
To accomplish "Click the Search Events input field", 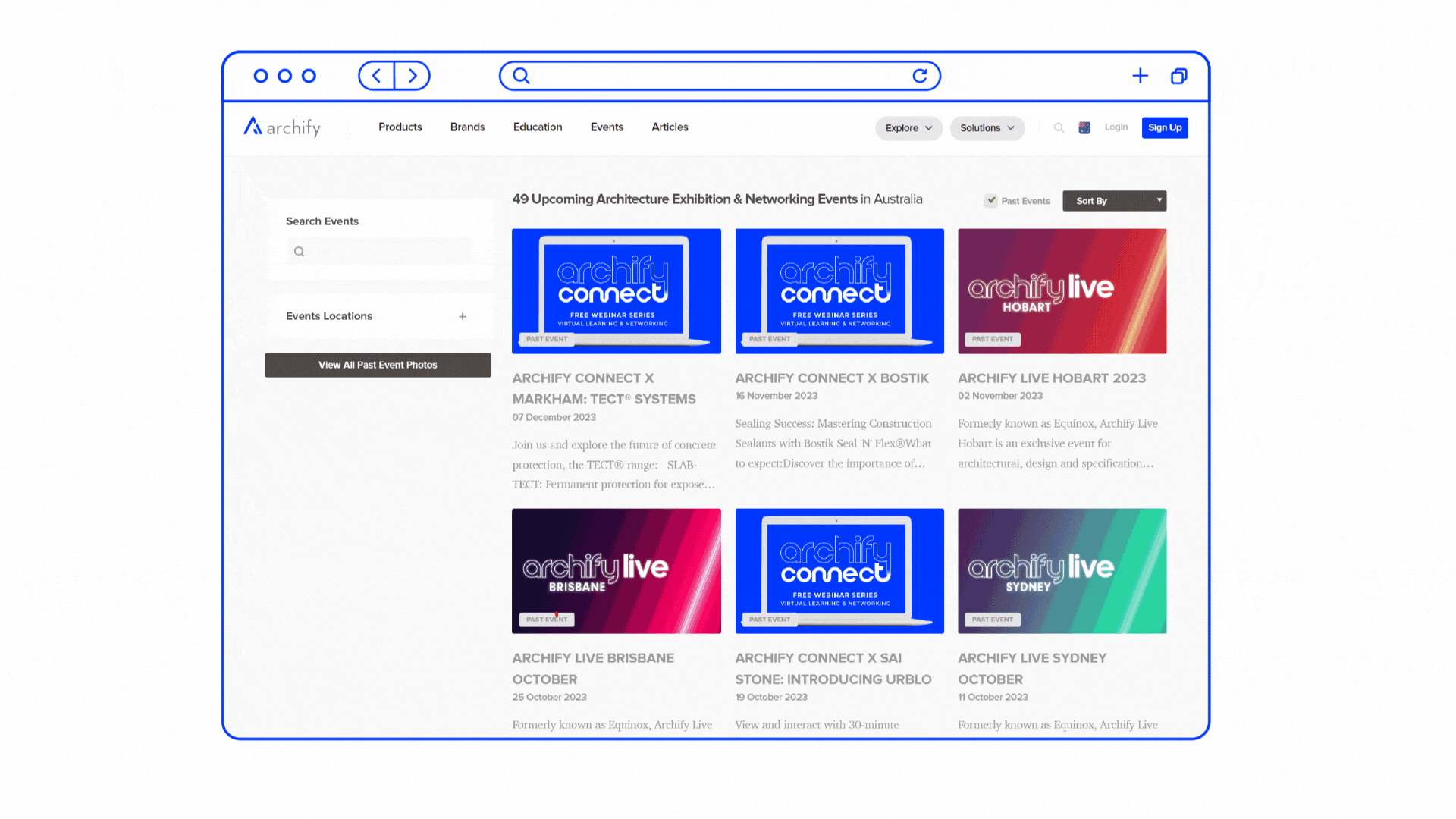I will click(x=379, y=251).
